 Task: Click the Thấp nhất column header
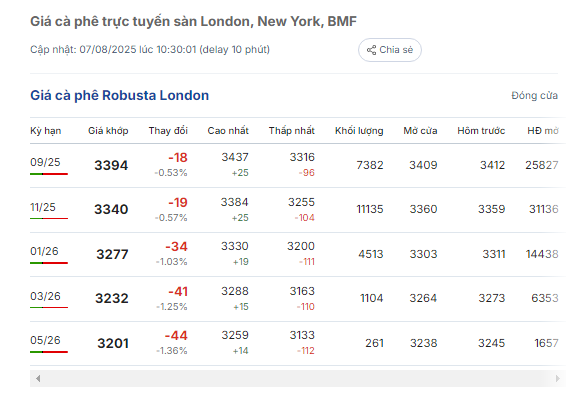point(292,131)
